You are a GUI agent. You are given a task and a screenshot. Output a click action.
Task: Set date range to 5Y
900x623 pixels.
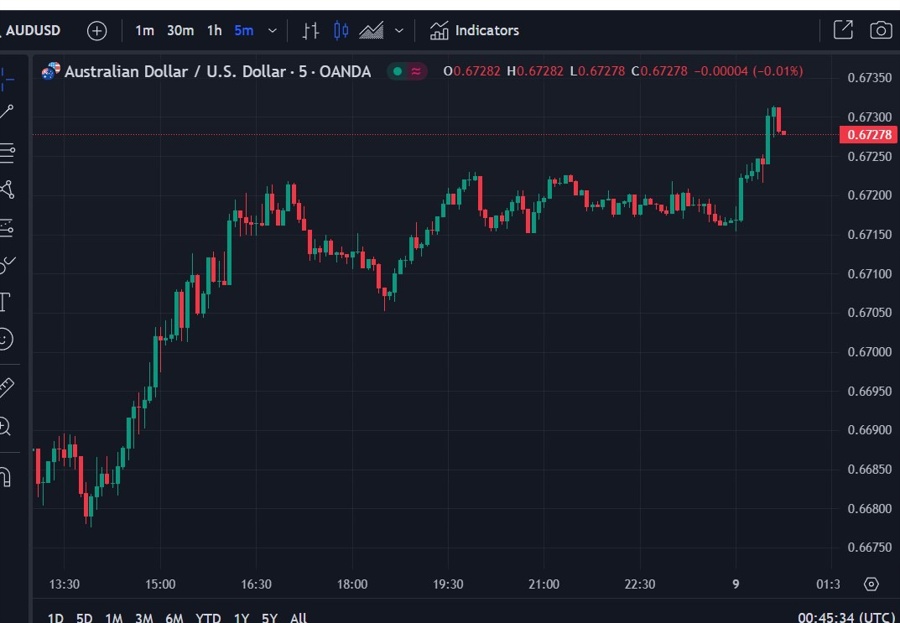269,618
